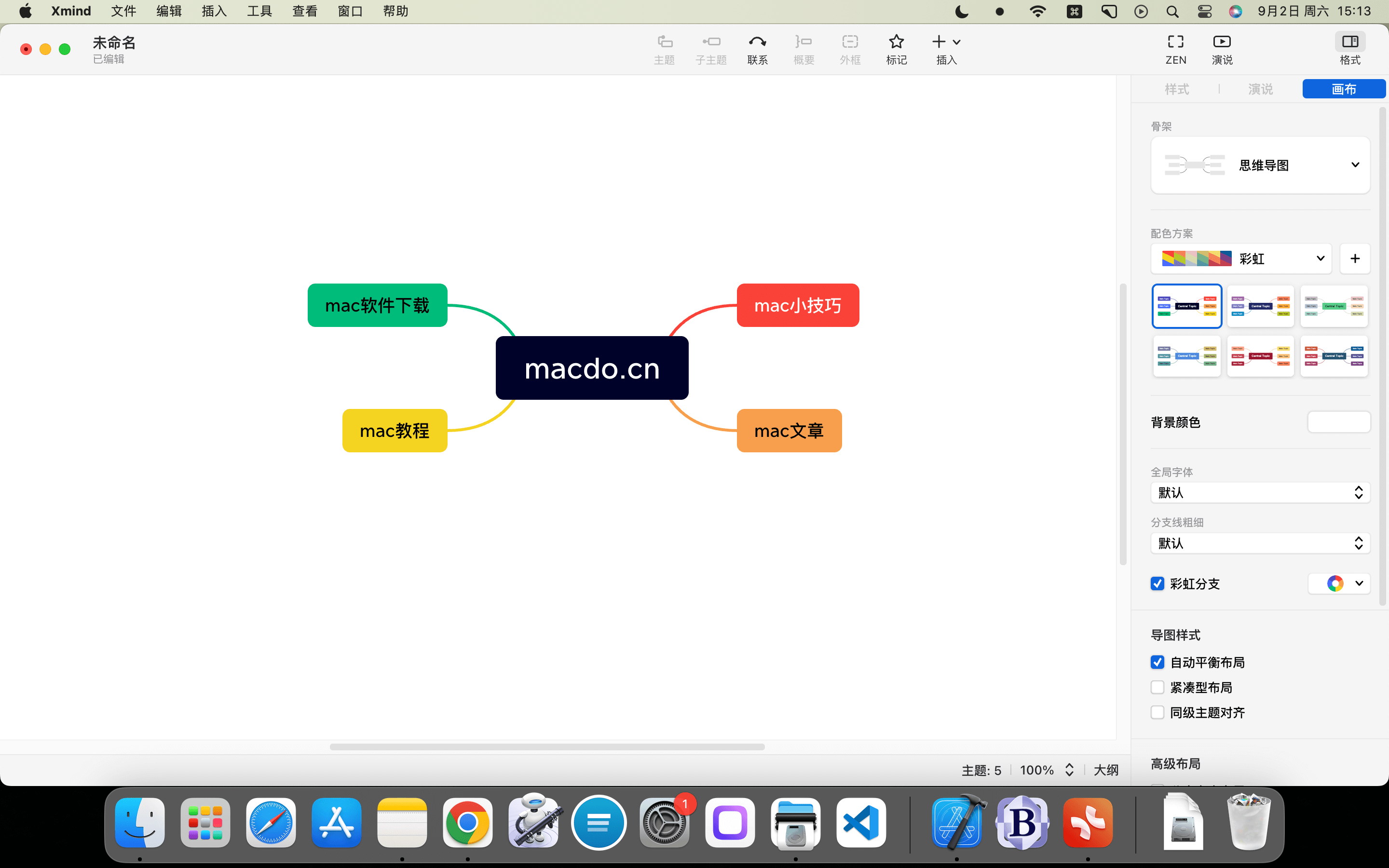The width and height of the screenshot is (1389, 868).
Task: Click the Insert (插入) plus icon
Action: click(939, 42)
